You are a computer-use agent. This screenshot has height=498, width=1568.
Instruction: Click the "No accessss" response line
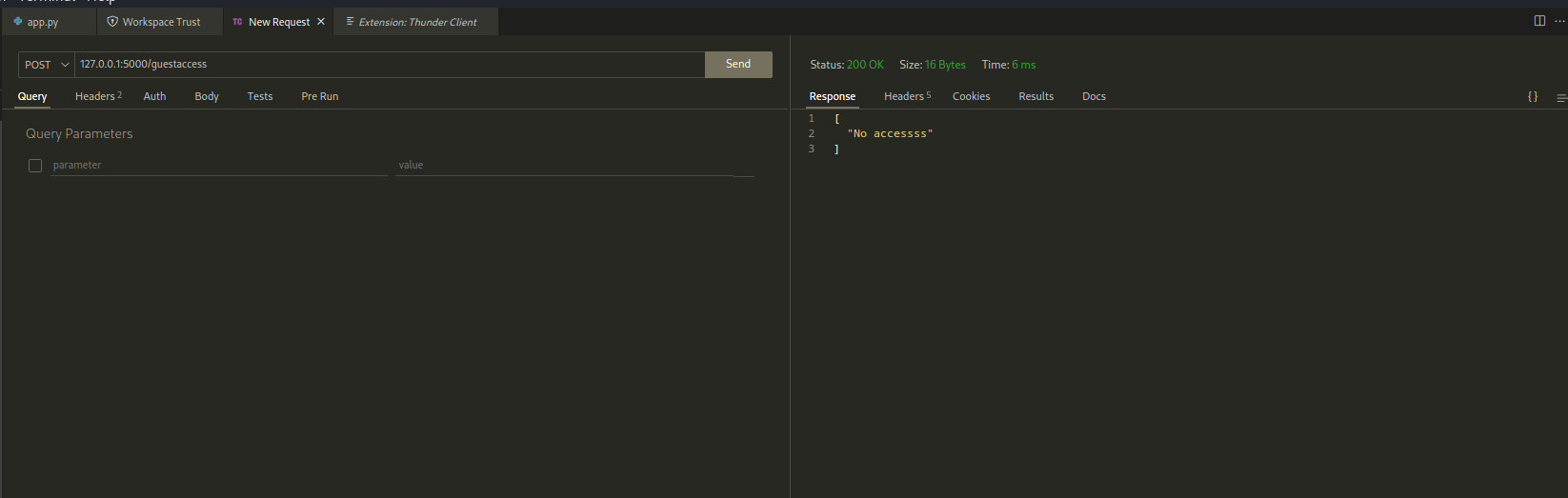[890, 134]
